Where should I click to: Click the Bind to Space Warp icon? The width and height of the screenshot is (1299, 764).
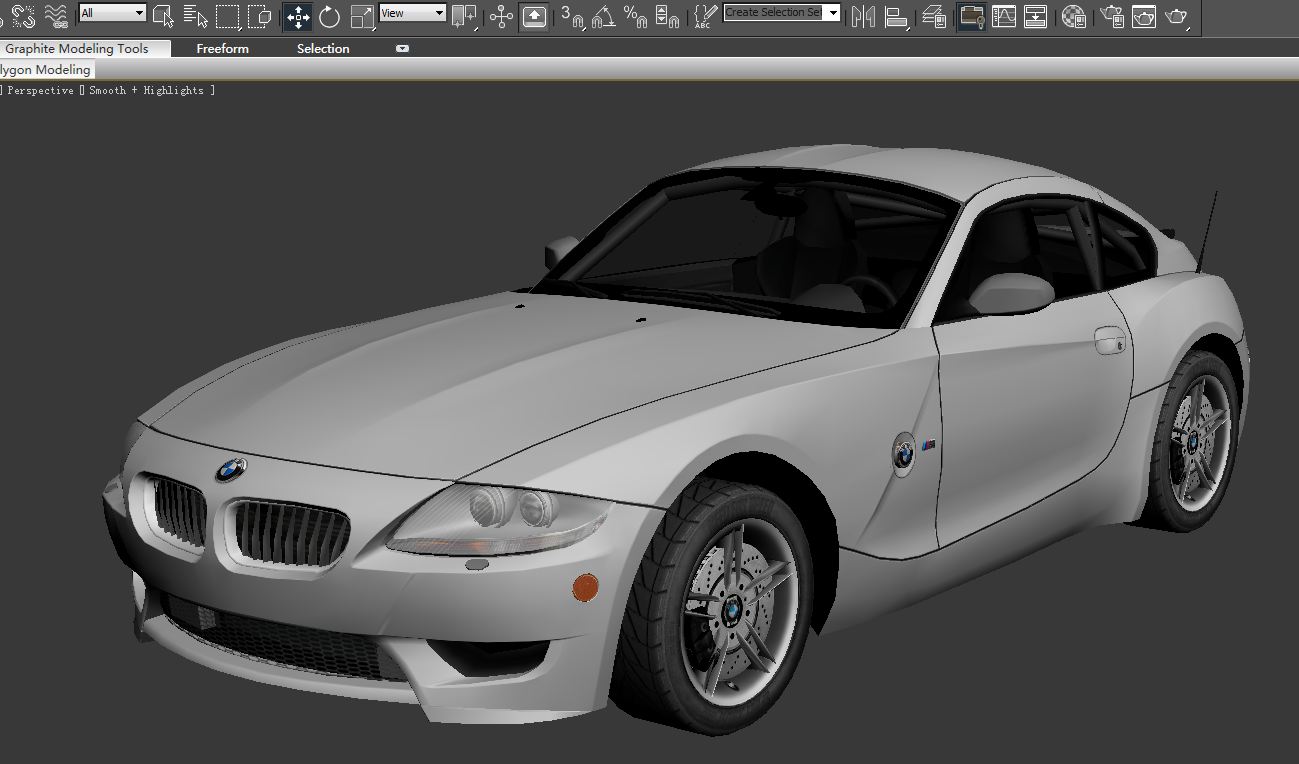coord(57,15)
